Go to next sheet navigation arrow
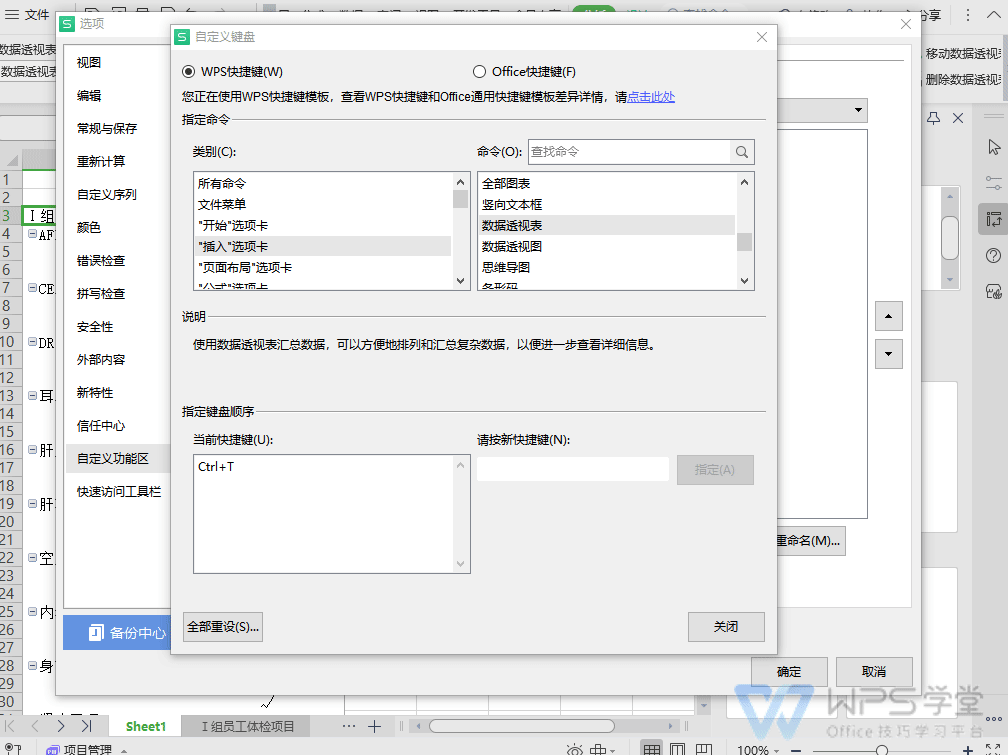The height and width of the screenshot is (755, 1008). [x=60, y=726]
